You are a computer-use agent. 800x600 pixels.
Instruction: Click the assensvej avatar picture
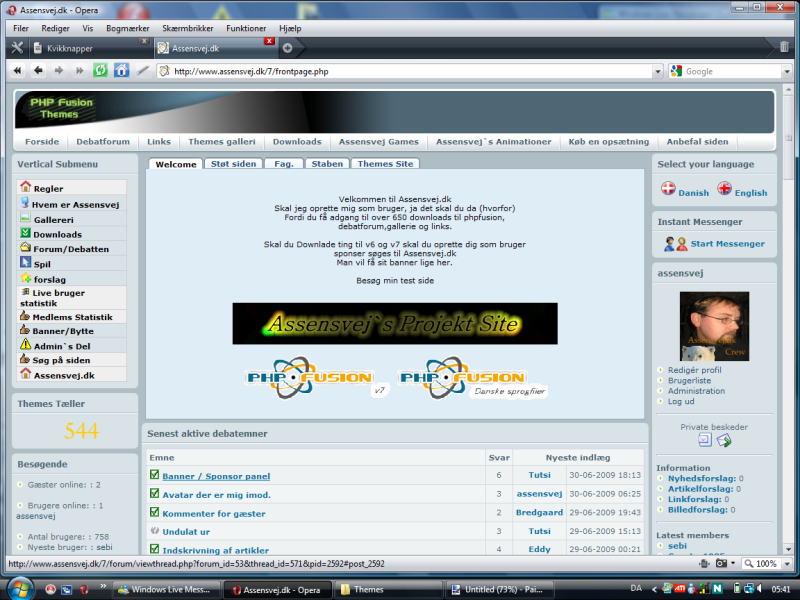click(x=714, y=327)
